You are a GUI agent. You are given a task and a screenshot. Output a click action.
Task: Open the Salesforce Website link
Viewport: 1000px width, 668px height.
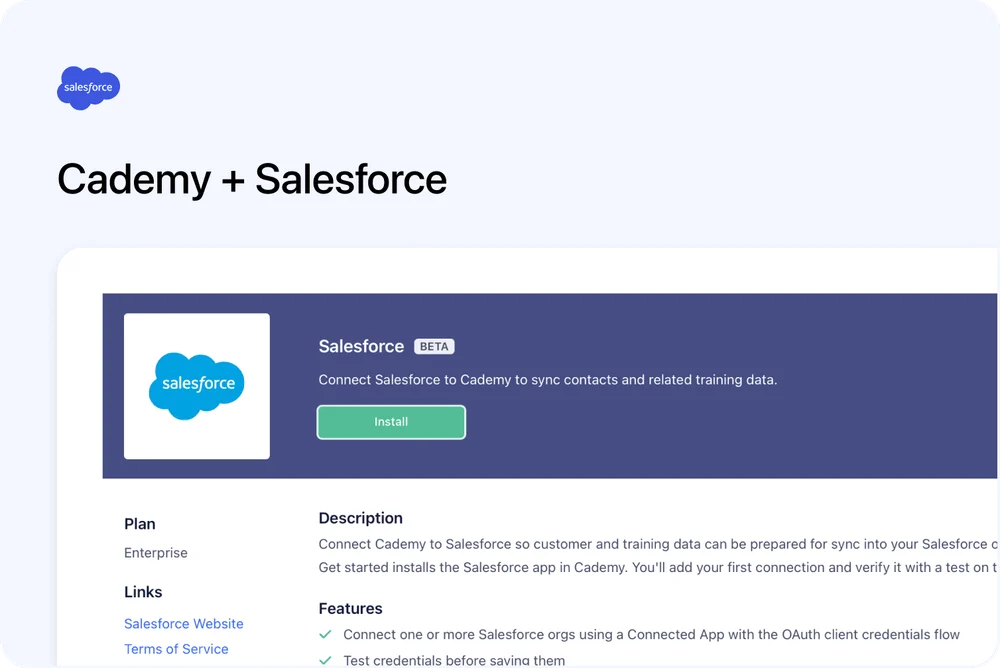click(x=184, y=623)
